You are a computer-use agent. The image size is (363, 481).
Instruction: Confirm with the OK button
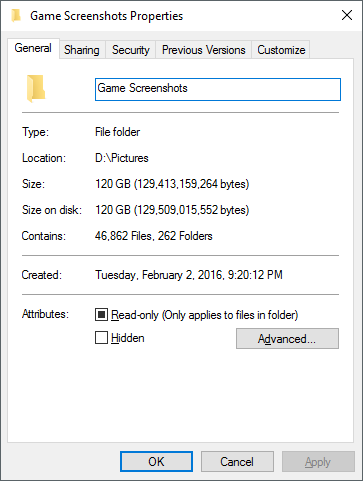pos(156,462)
